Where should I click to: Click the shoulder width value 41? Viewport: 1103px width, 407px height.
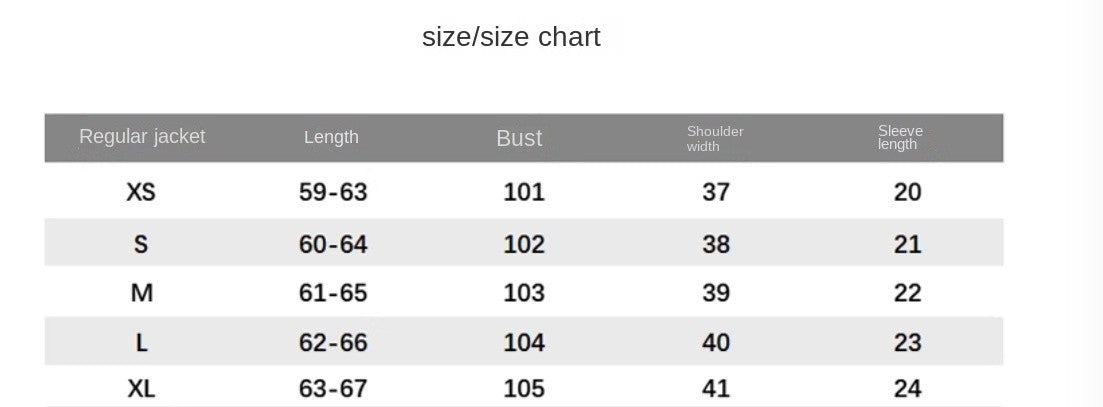716,389
